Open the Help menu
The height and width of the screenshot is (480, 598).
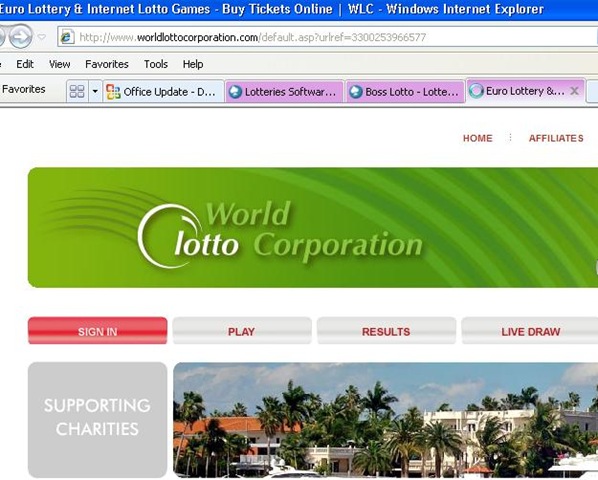pos(193,64)
